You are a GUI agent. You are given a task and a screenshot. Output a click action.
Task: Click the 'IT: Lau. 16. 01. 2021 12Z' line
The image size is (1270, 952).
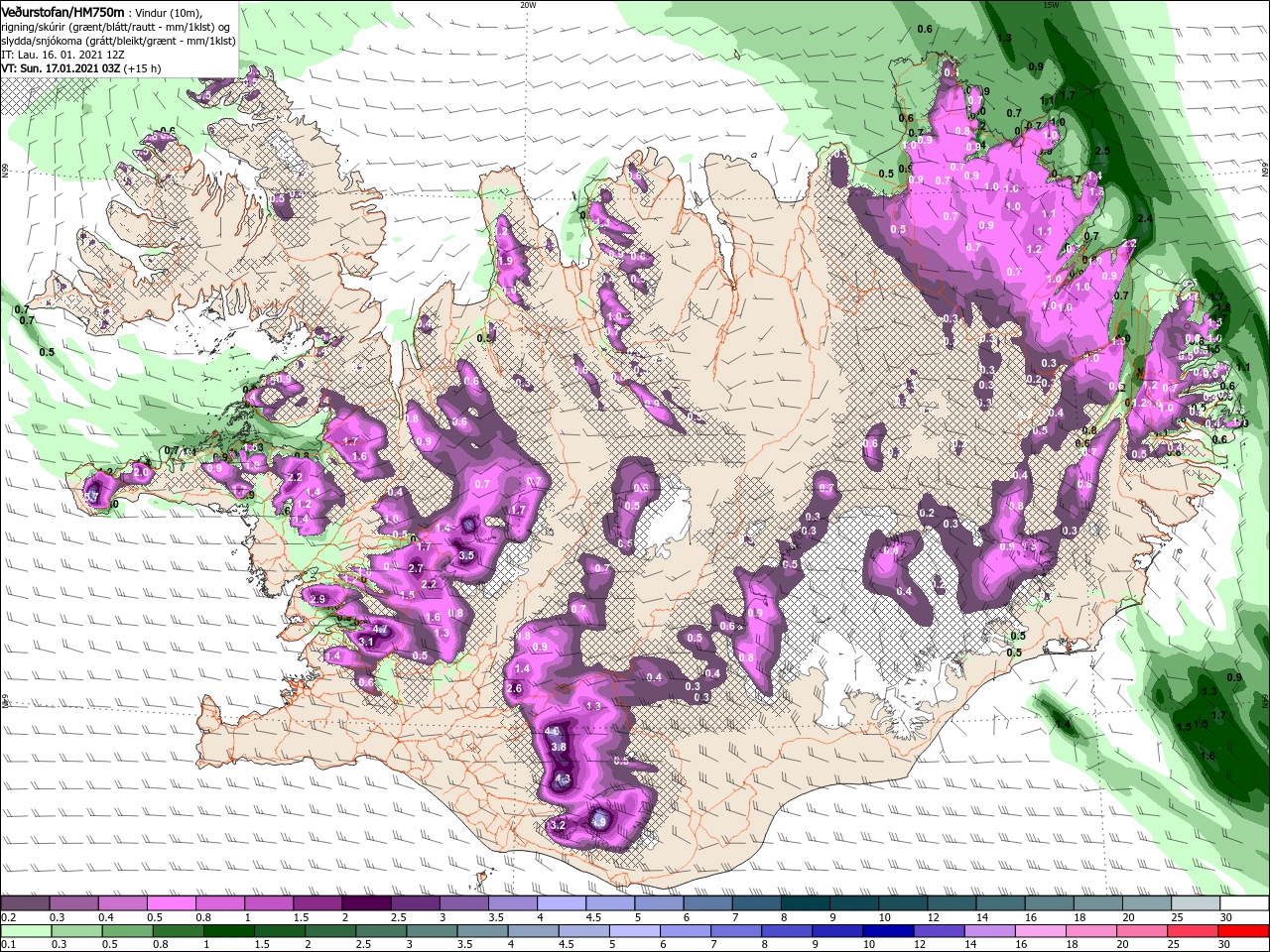coord(63,55)
